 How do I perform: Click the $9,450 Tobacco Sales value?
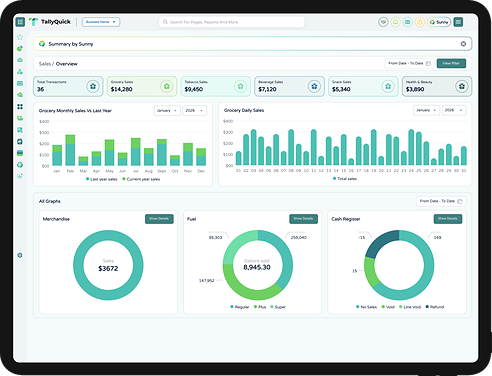[x=194, y=89]
